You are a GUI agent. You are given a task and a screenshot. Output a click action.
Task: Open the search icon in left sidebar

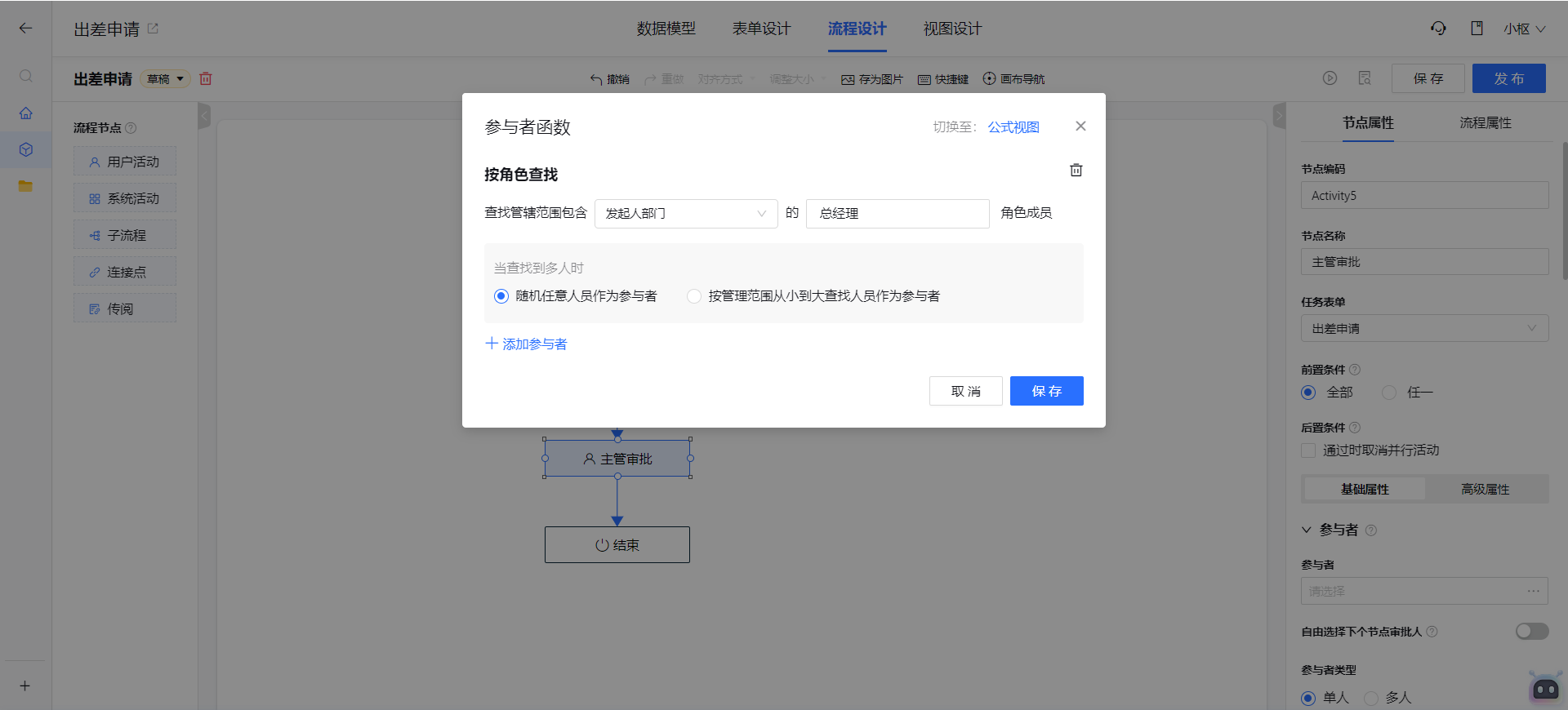click(26, 76)
